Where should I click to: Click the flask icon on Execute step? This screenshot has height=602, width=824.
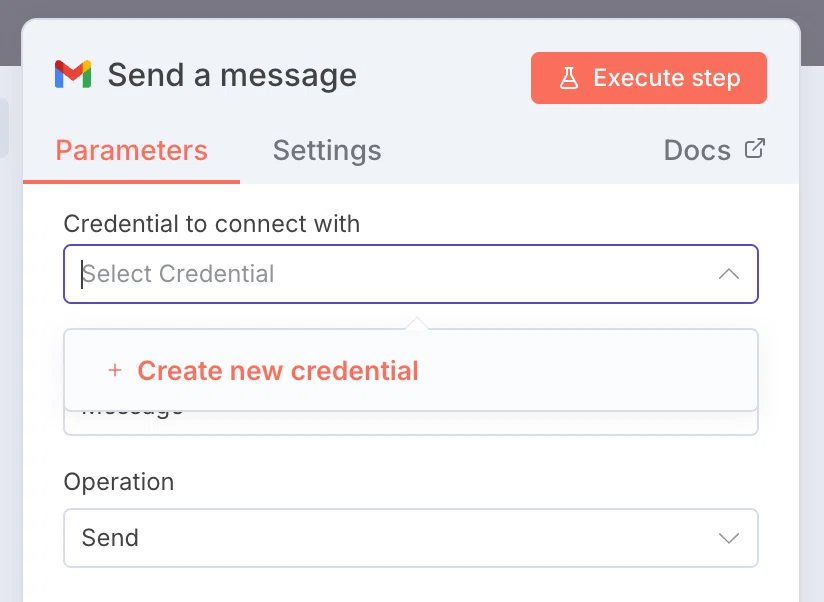569,78
